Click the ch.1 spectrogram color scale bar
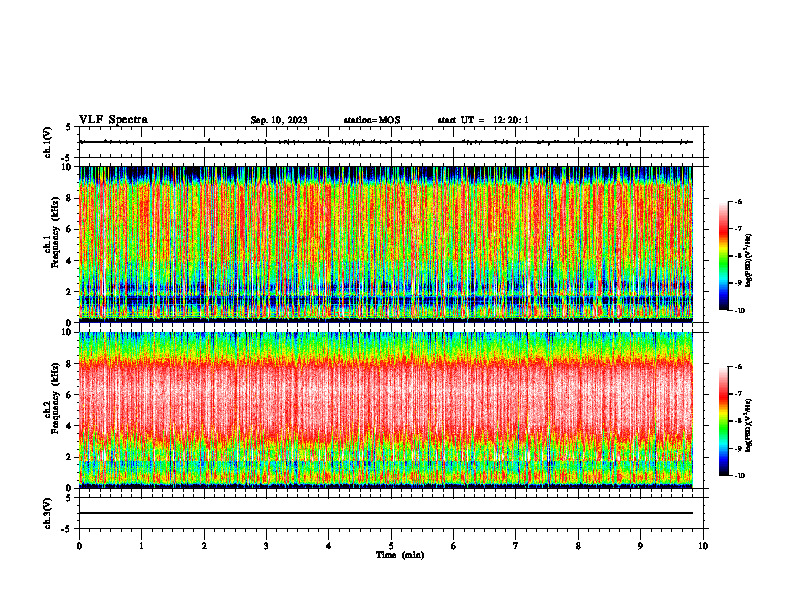The image size is (792, 612). [723, 256]
